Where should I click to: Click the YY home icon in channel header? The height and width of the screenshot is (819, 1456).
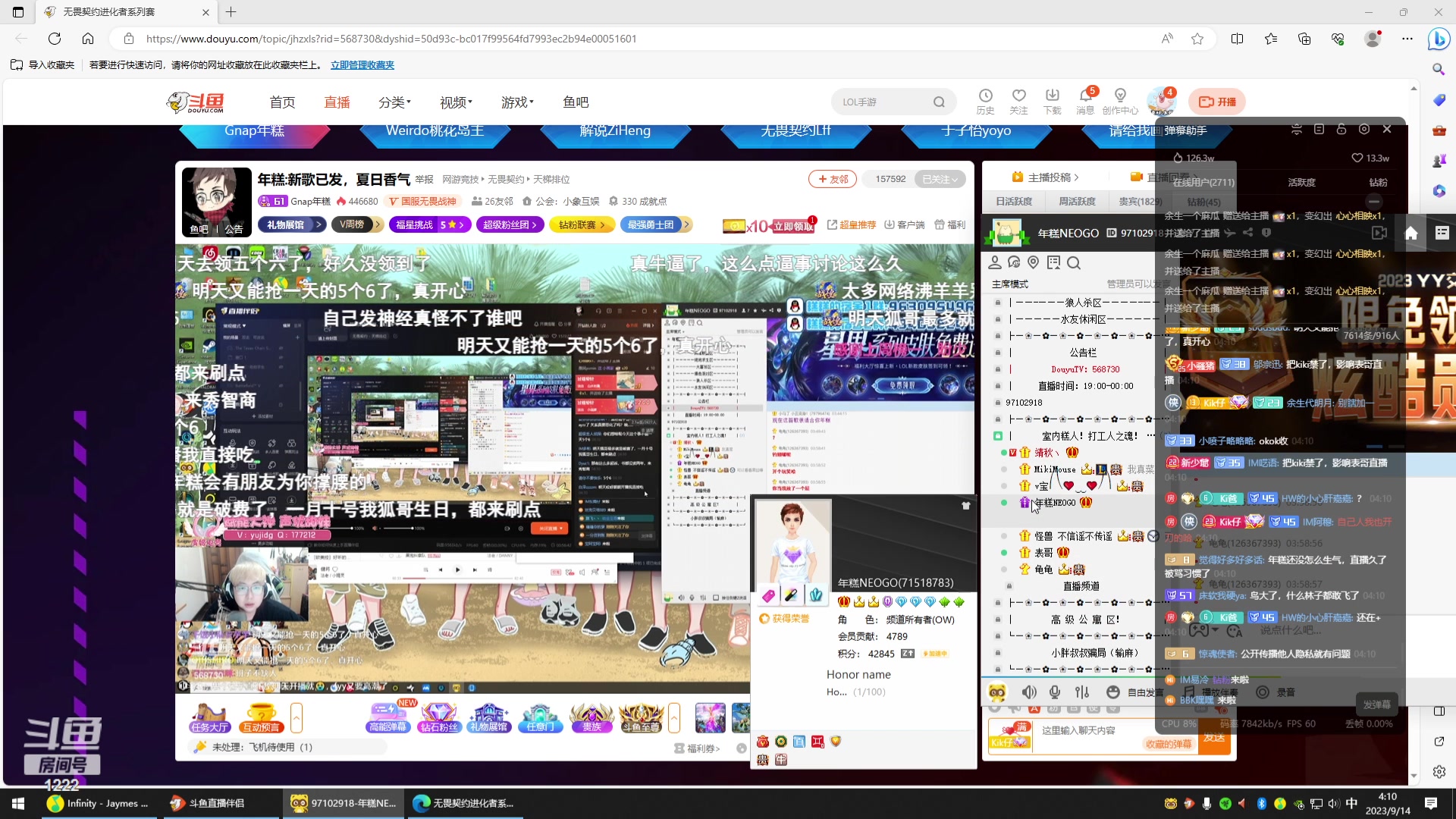point(1411,233)
